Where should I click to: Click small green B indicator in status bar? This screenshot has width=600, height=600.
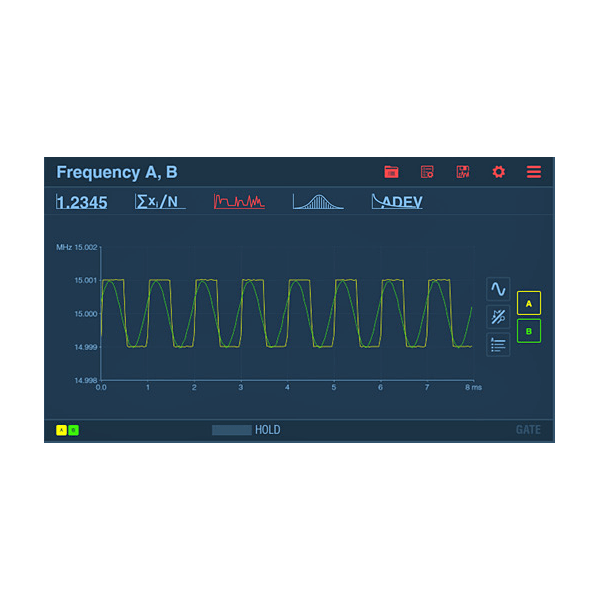click(x=73, y=430)
